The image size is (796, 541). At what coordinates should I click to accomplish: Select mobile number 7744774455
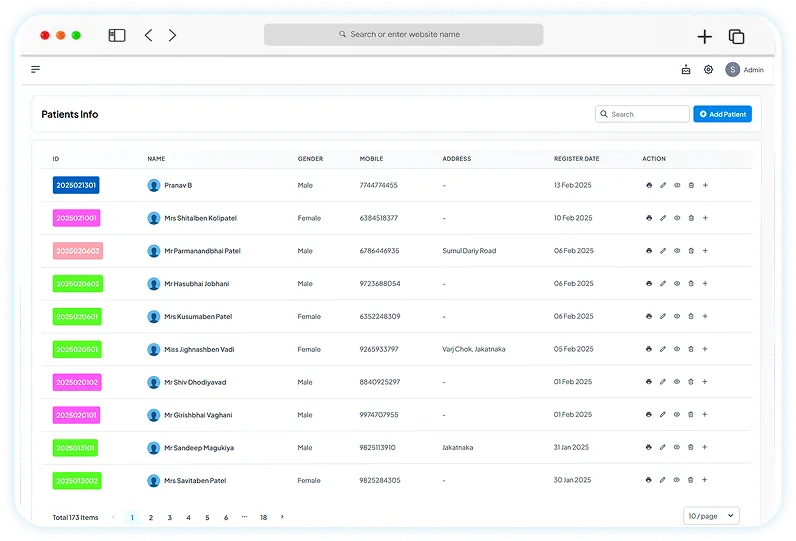378,185
